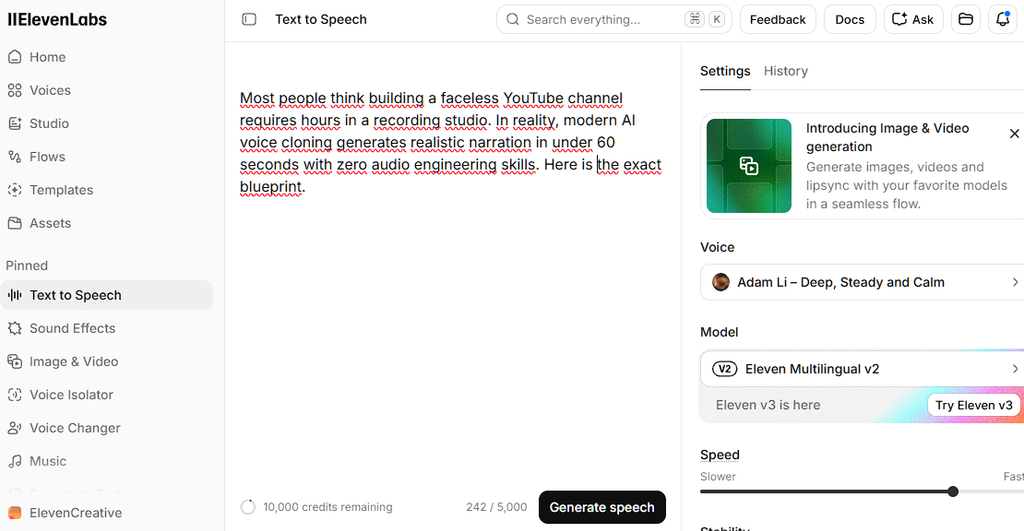
Task: Focus the Search everything field
Action: tap(614, 20)
